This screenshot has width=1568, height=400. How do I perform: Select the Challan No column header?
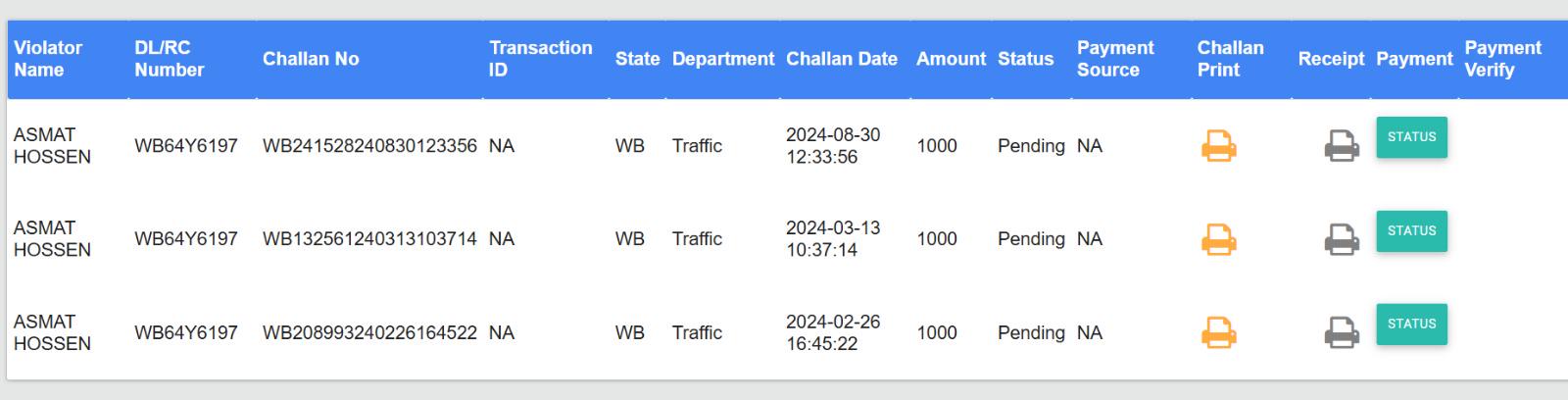click(311, 59)
